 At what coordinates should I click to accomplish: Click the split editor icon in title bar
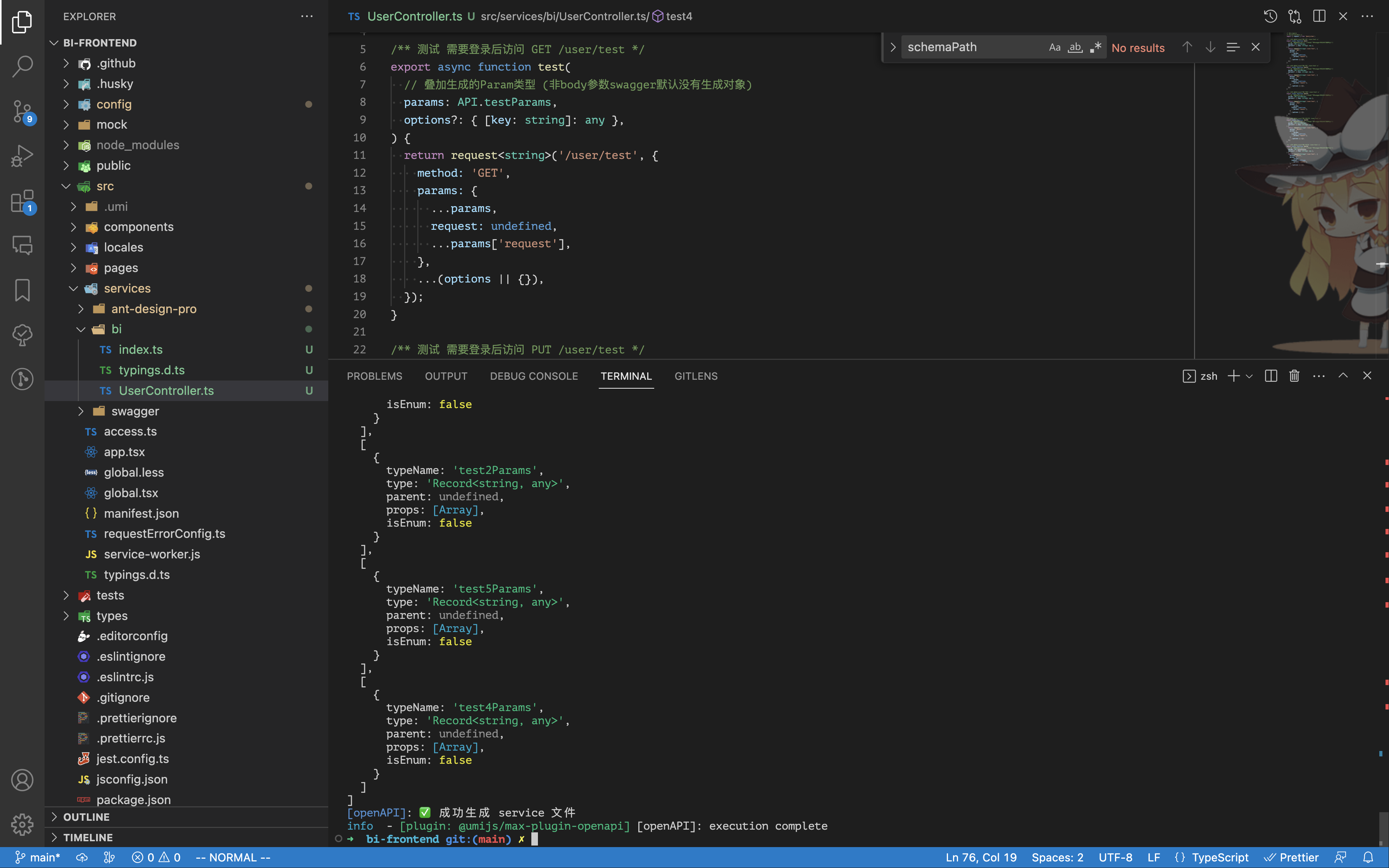(1319, 16)
